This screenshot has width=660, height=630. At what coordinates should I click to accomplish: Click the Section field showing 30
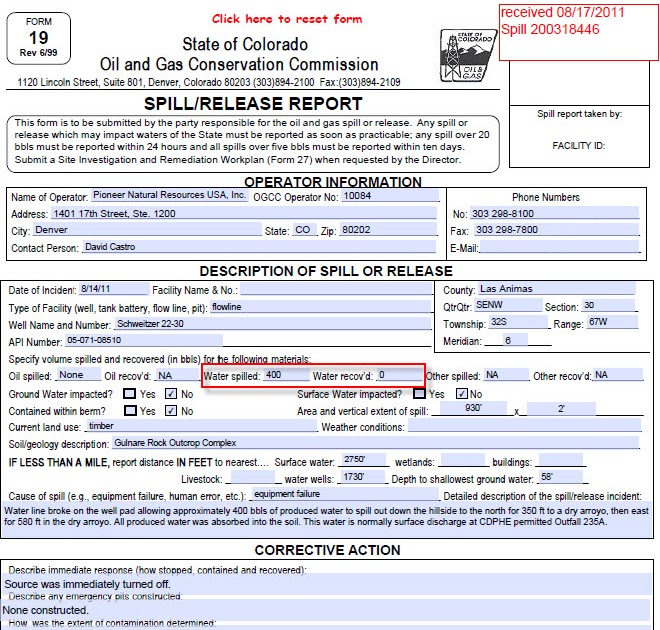[609, 305]
